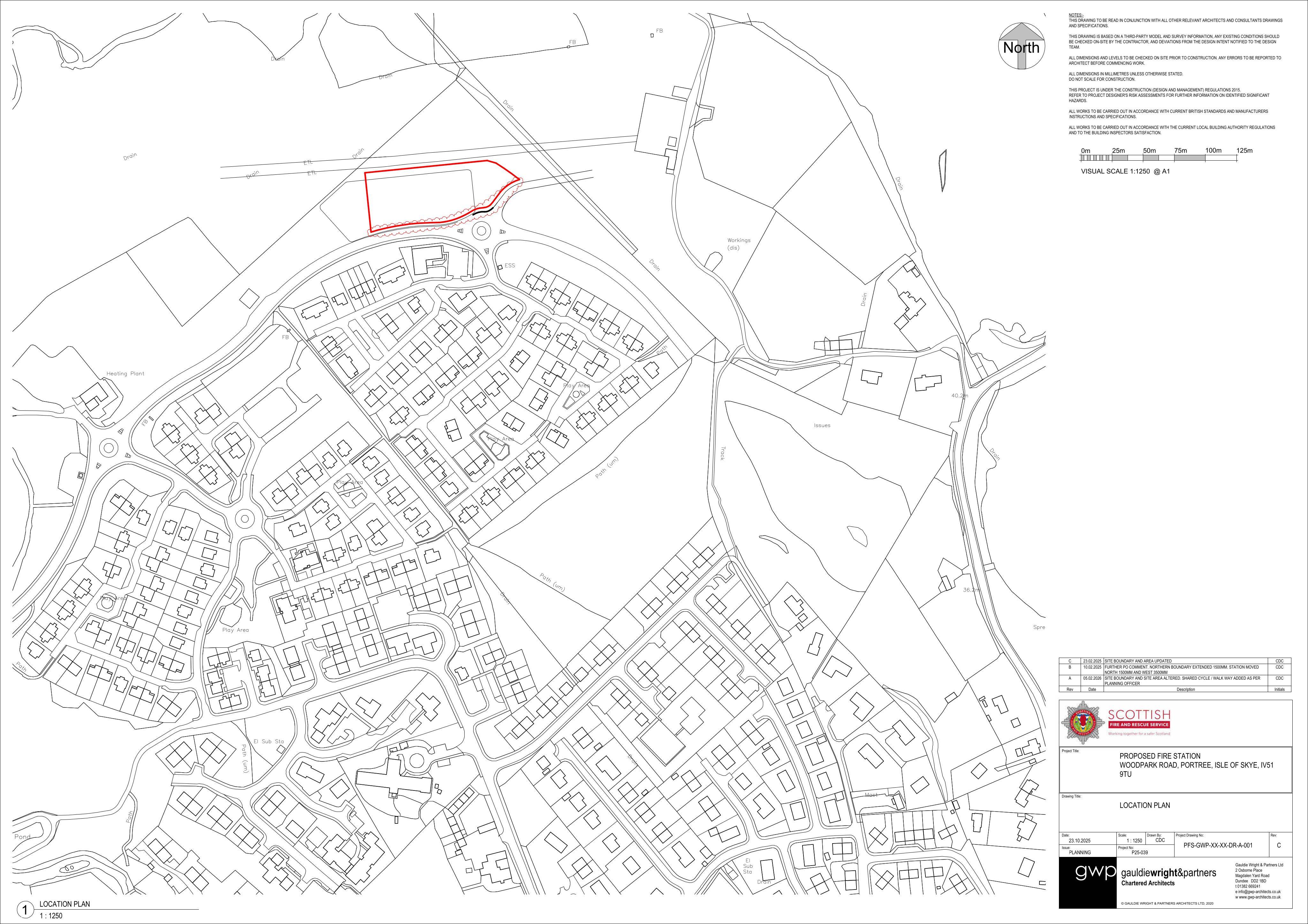Click the Scottish Fire and Rescue Service crest
This screenshot has width=1308, height=924.
click(1083, 723)
